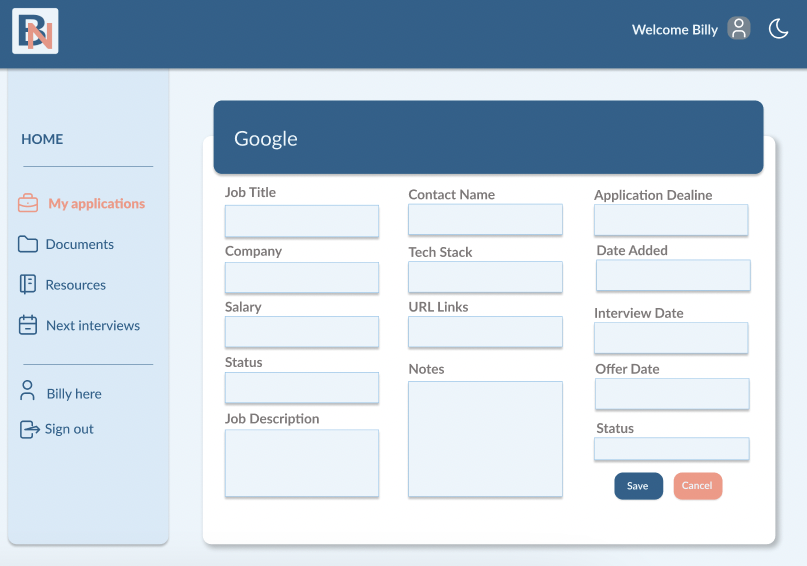Screen dimensions: 807x566
Task: Focus the Salary input field
Action: point(302,332)
